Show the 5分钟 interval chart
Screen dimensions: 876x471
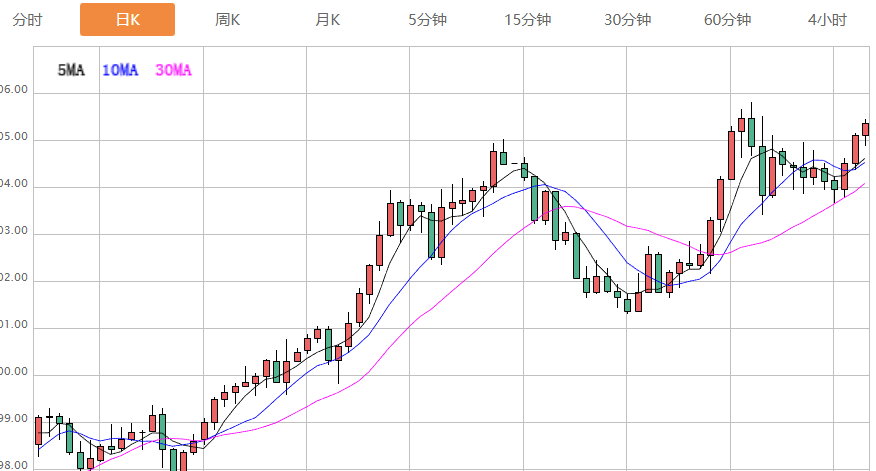coord(427,20)
